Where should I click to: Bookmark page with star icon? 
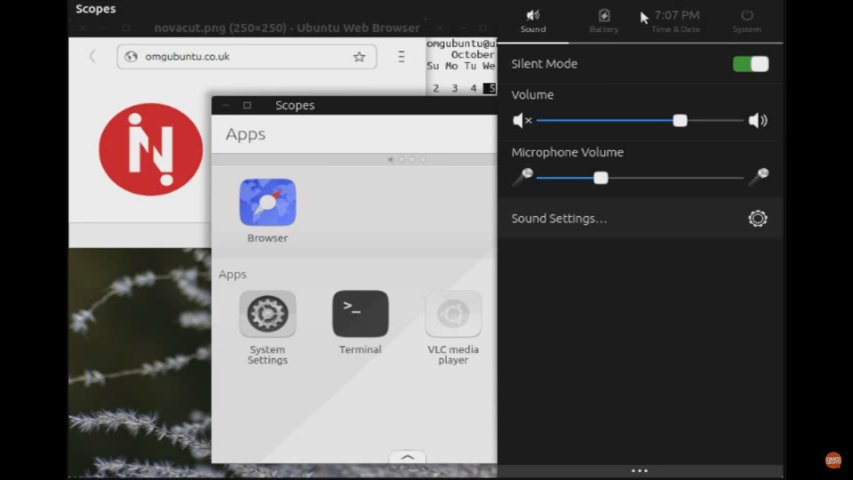coord(359,57)
